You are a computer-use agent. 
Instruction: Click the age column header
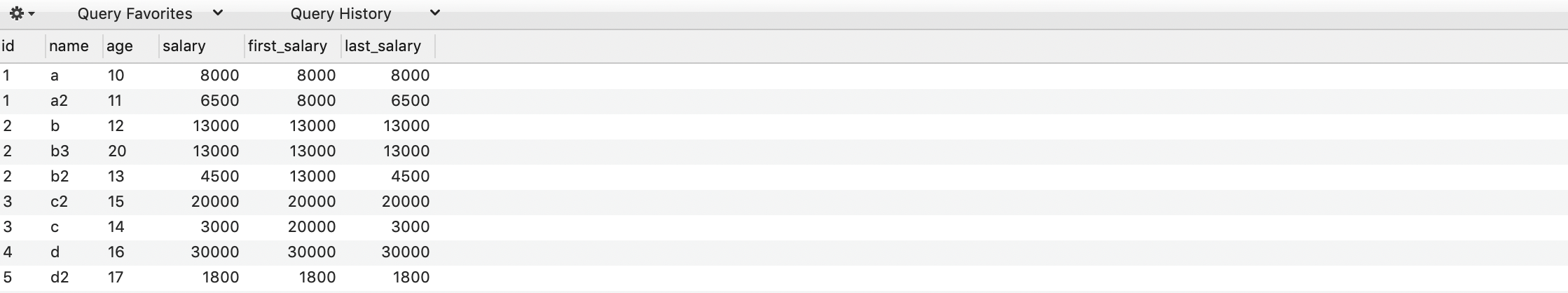(x=131, y=46)
